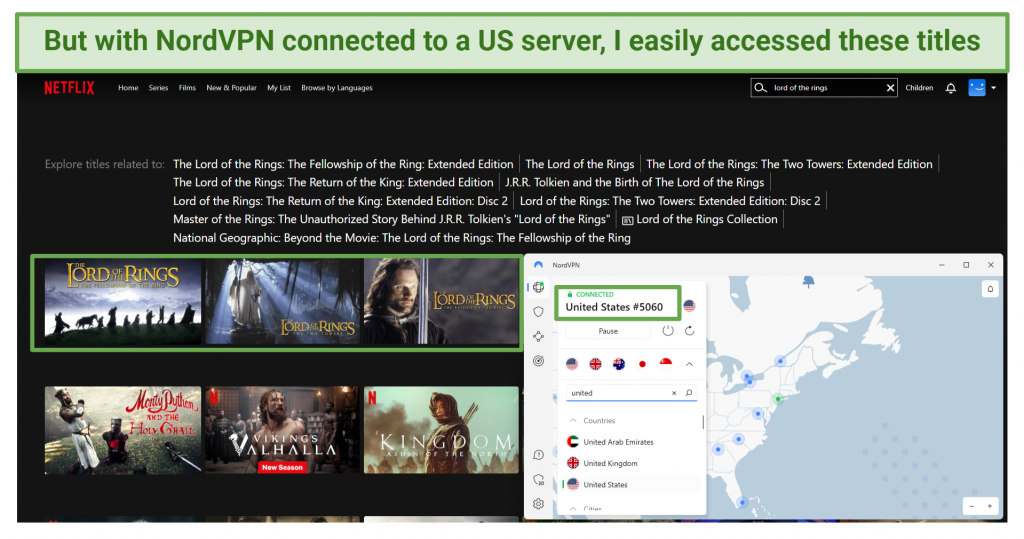Select the Singapore flag quick connect
Viewport: 1024px width, 539px height.
(665, 364)
